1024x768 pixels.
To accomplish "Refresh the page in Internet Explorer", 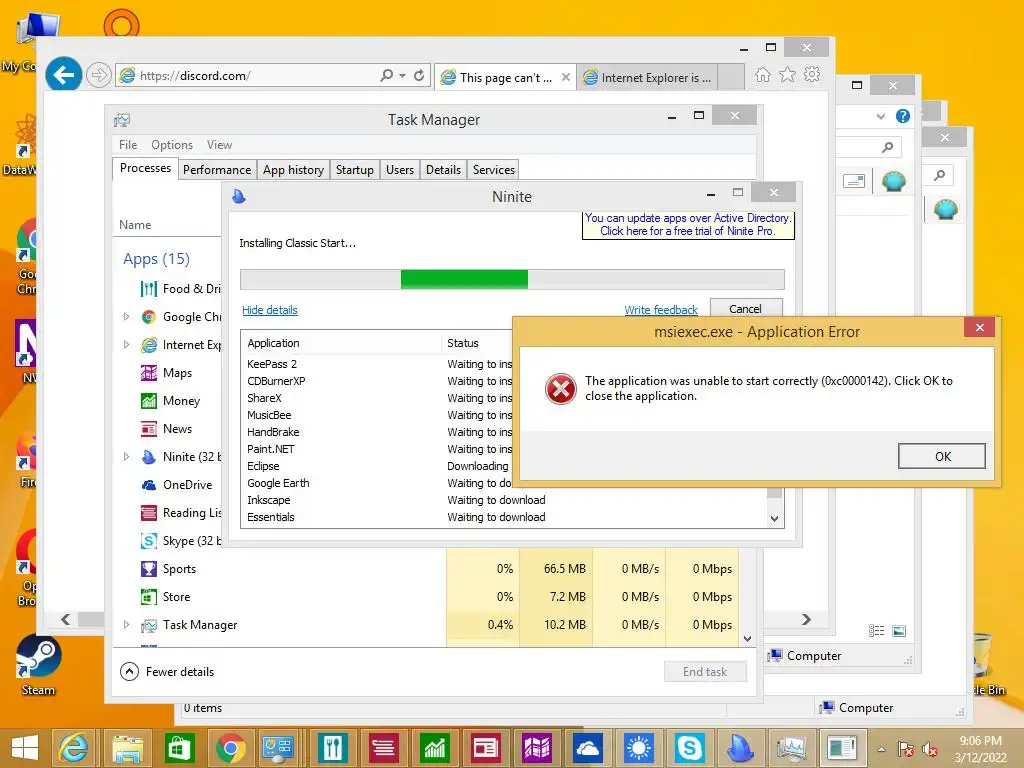I will [419, 75].
